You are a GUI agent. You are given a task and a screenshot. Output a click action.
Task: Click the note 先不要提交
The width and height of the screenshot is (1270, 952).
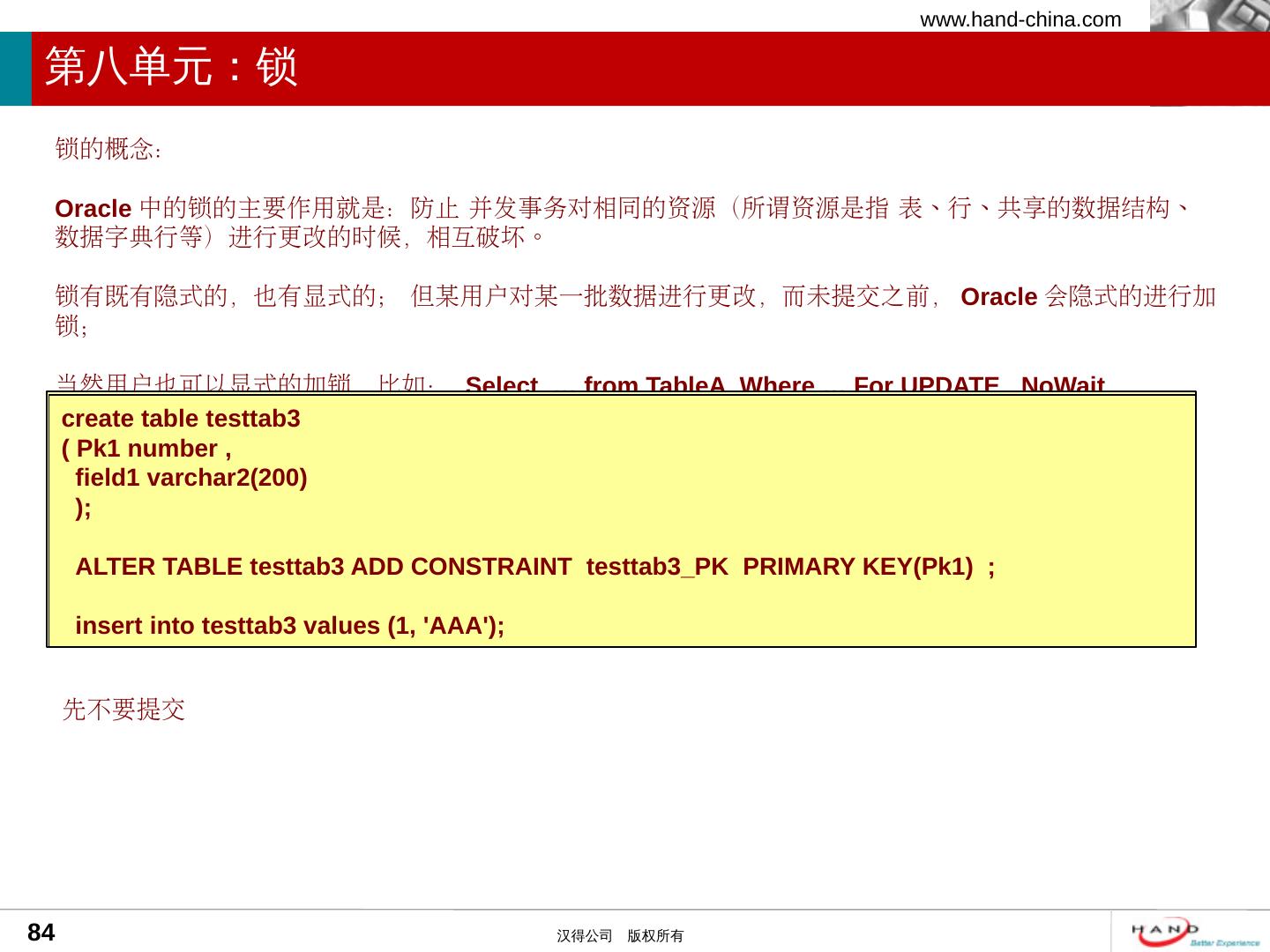tap(123, 709)
